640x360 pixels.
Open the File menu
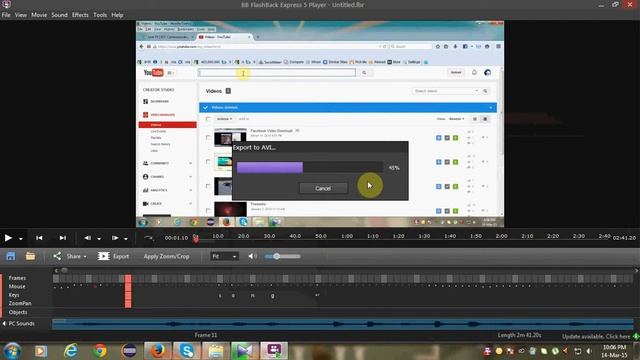[6, 15]
